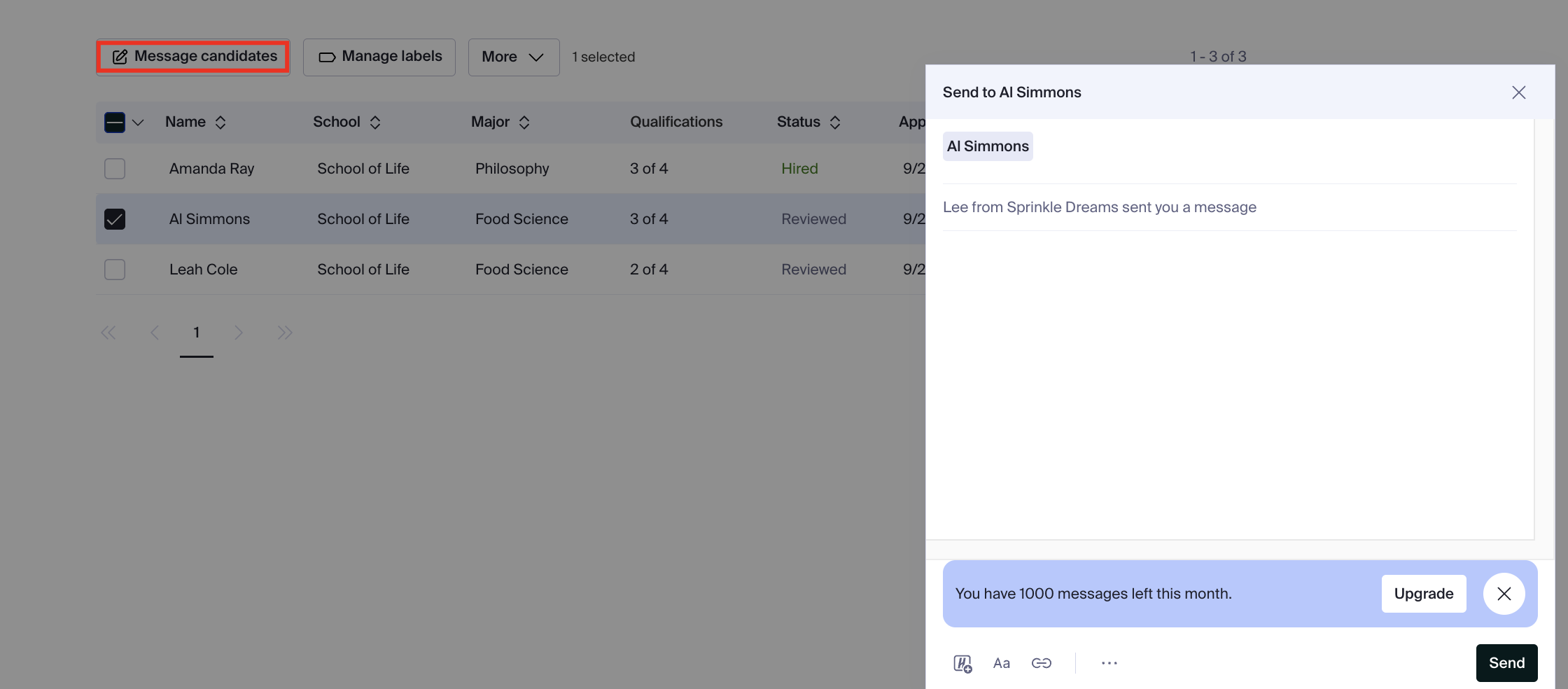Click the Manage labels tag icon

coord(327,57)
